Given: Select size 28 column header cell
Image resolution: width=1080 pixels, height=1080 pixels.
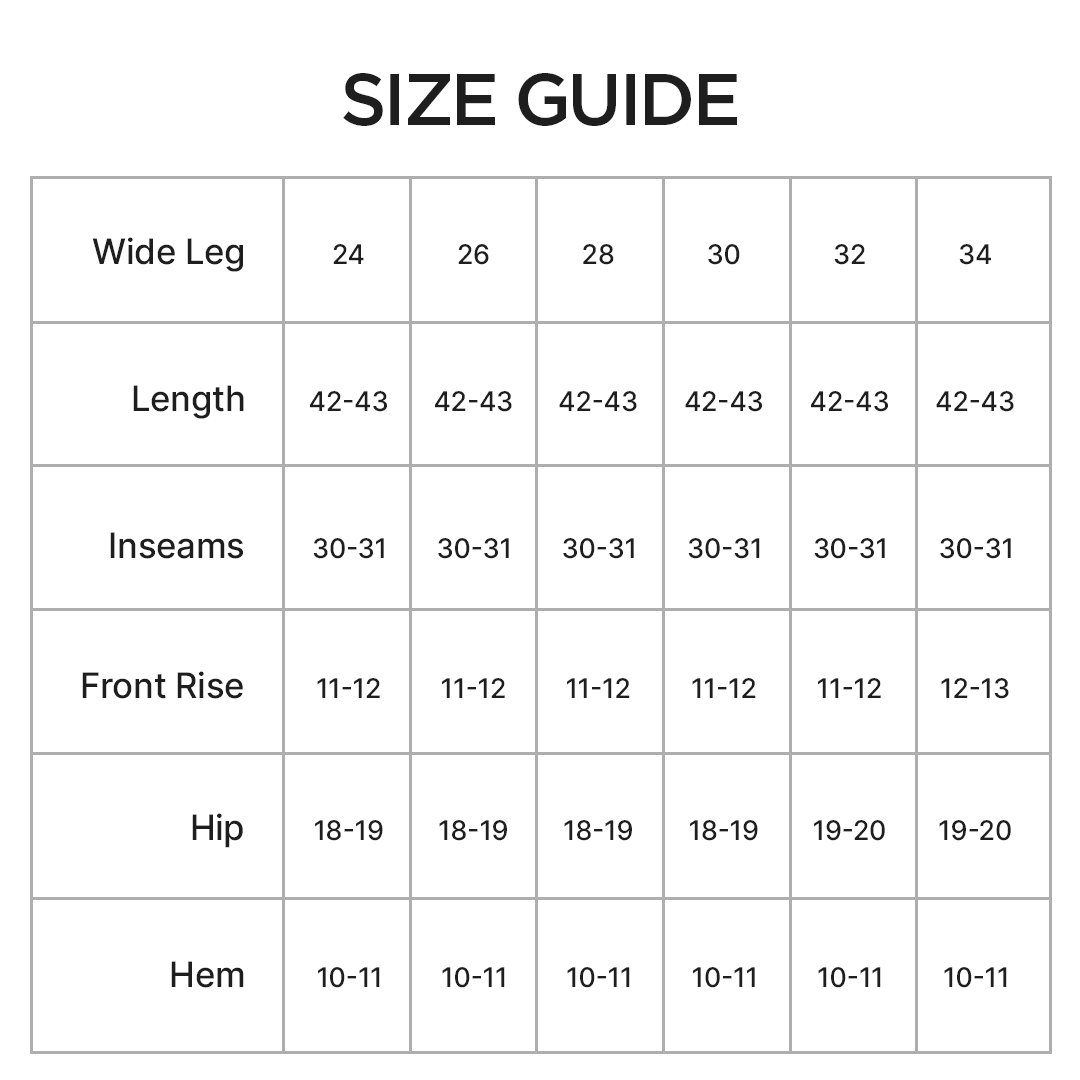Looking at the screenshot, I should pos(598,254).
